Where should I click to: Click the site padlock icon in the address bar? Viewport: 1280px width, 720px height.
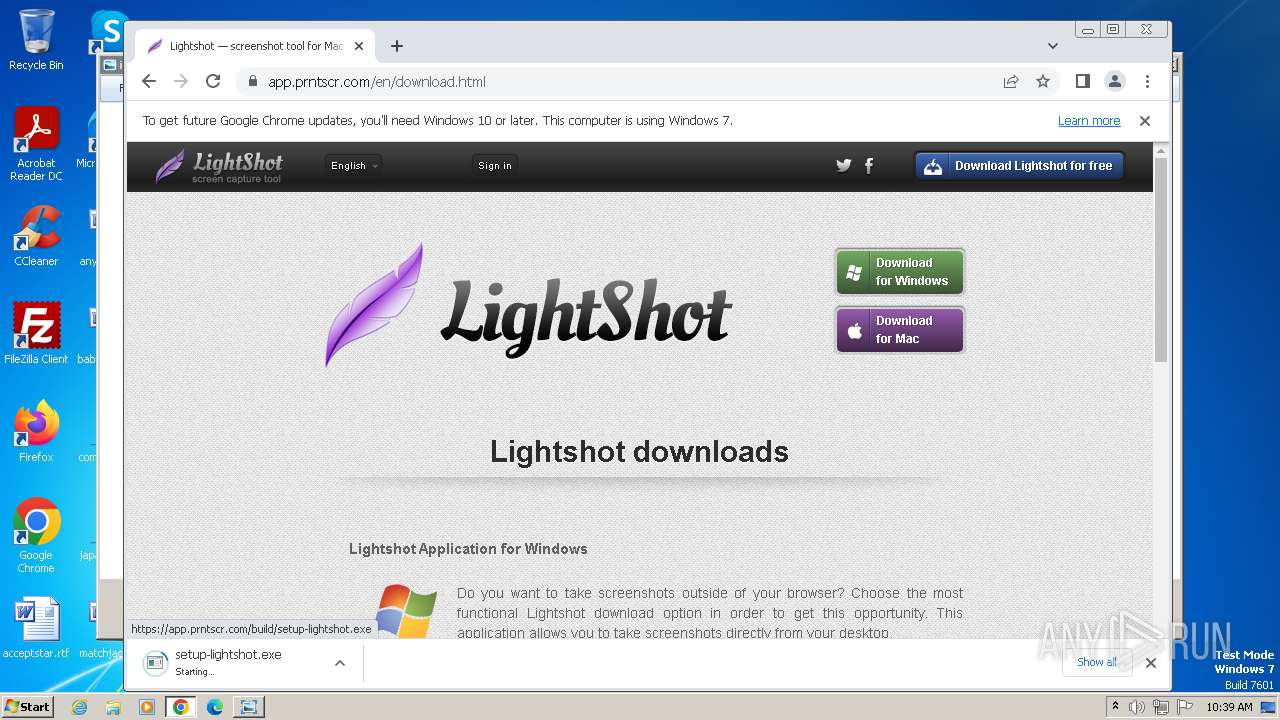tap(253, 82)
